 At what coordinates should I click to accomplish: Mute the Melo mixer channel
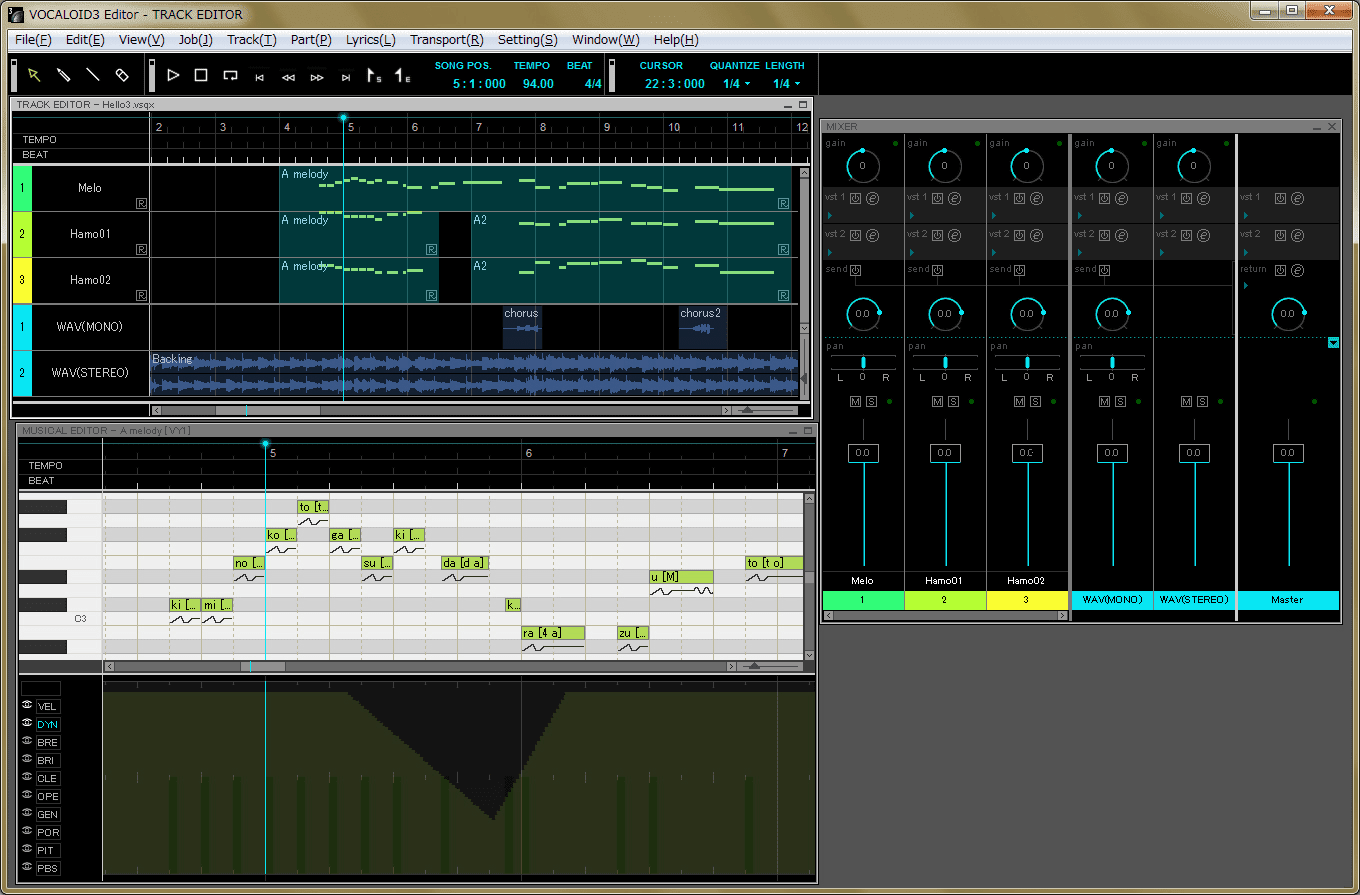855,402
